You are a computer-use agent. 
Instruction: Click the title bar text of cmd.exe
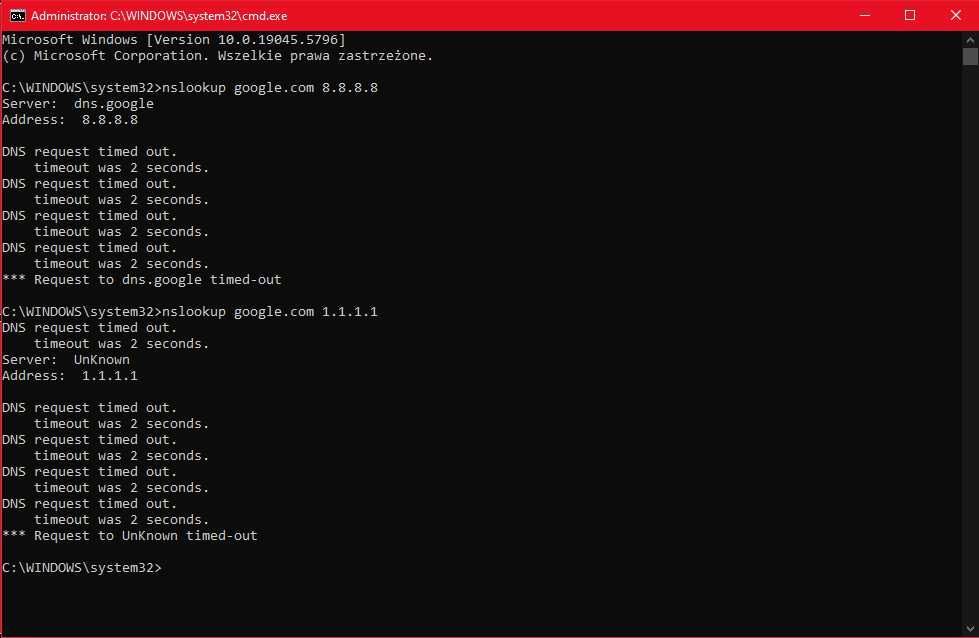pyautogui.click(x=160, y=15)
